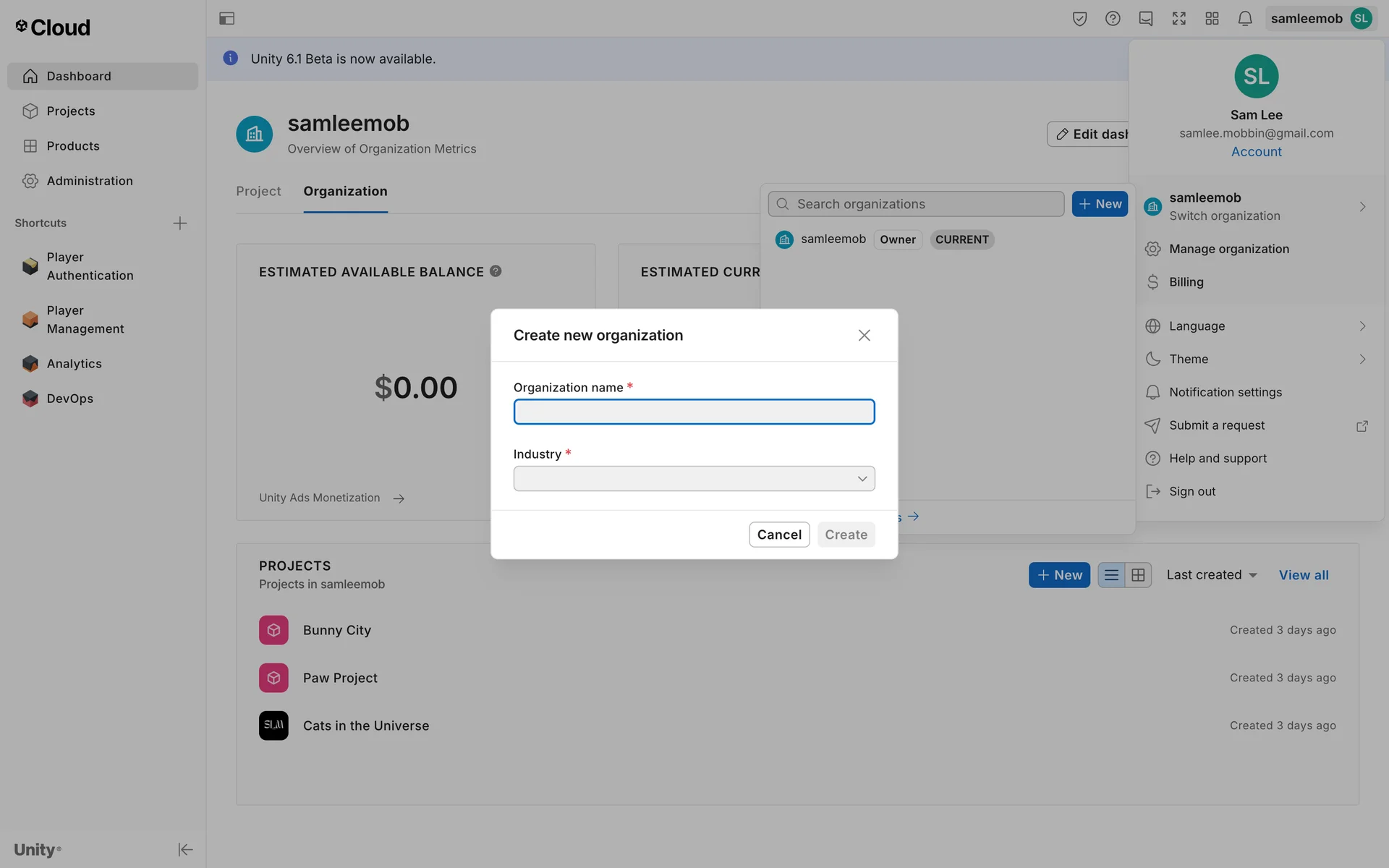Add a shortcut with the plus icon

(180, 223)
